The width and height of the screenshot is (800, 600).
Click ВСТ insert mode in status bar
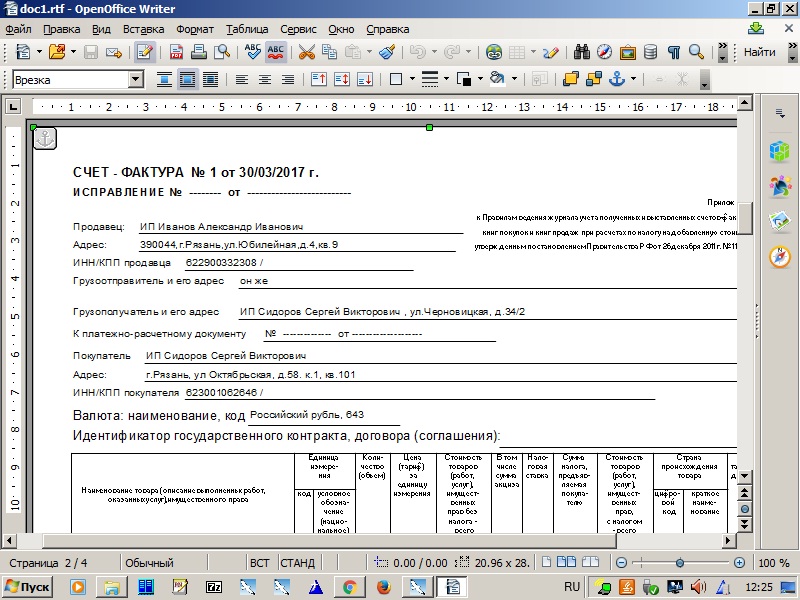tap(260, 563)
